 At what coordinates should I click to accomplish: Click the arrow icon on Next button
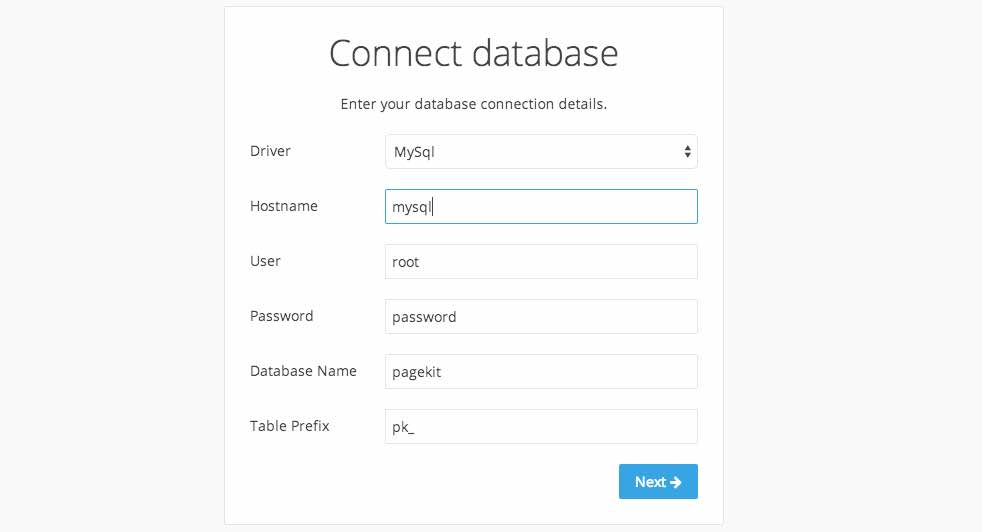point(675,482)
